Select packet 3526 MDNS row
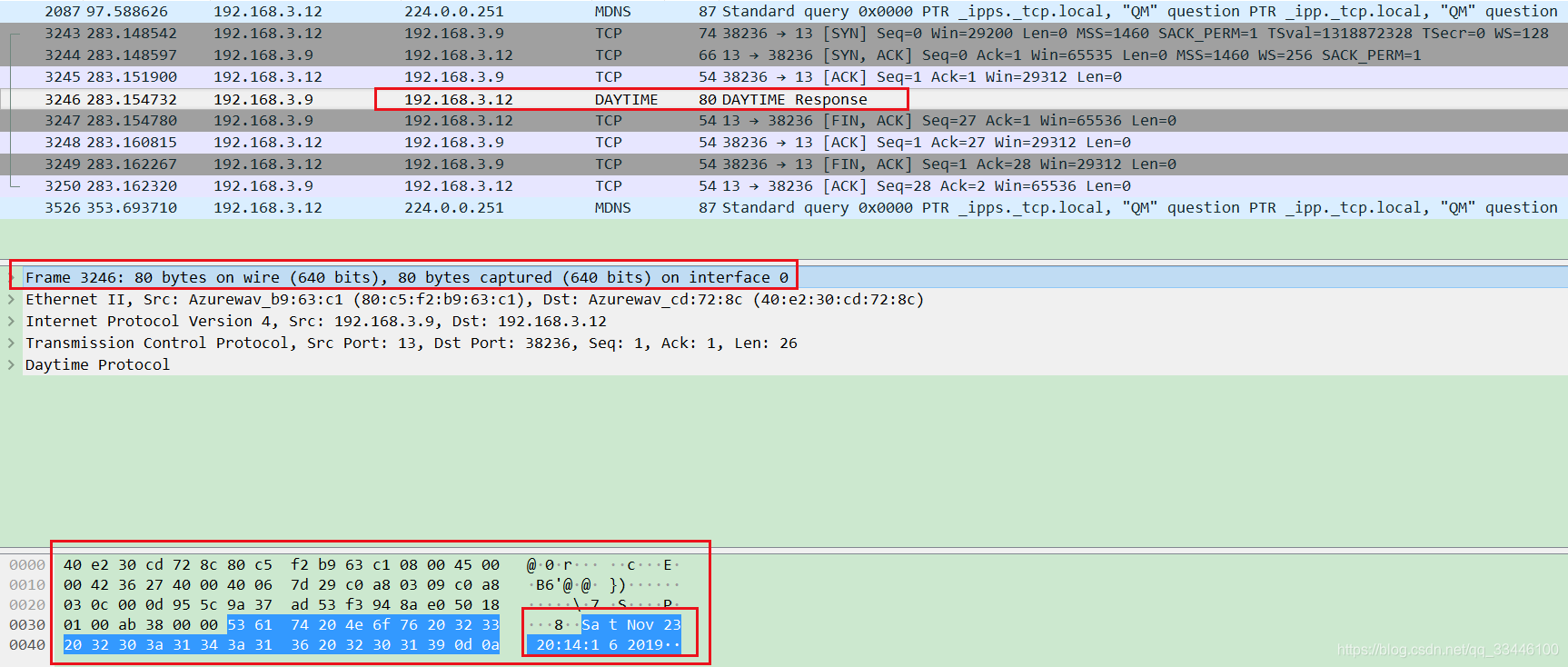The width and height of the screenshot is (1568, 667). (784, 207)
